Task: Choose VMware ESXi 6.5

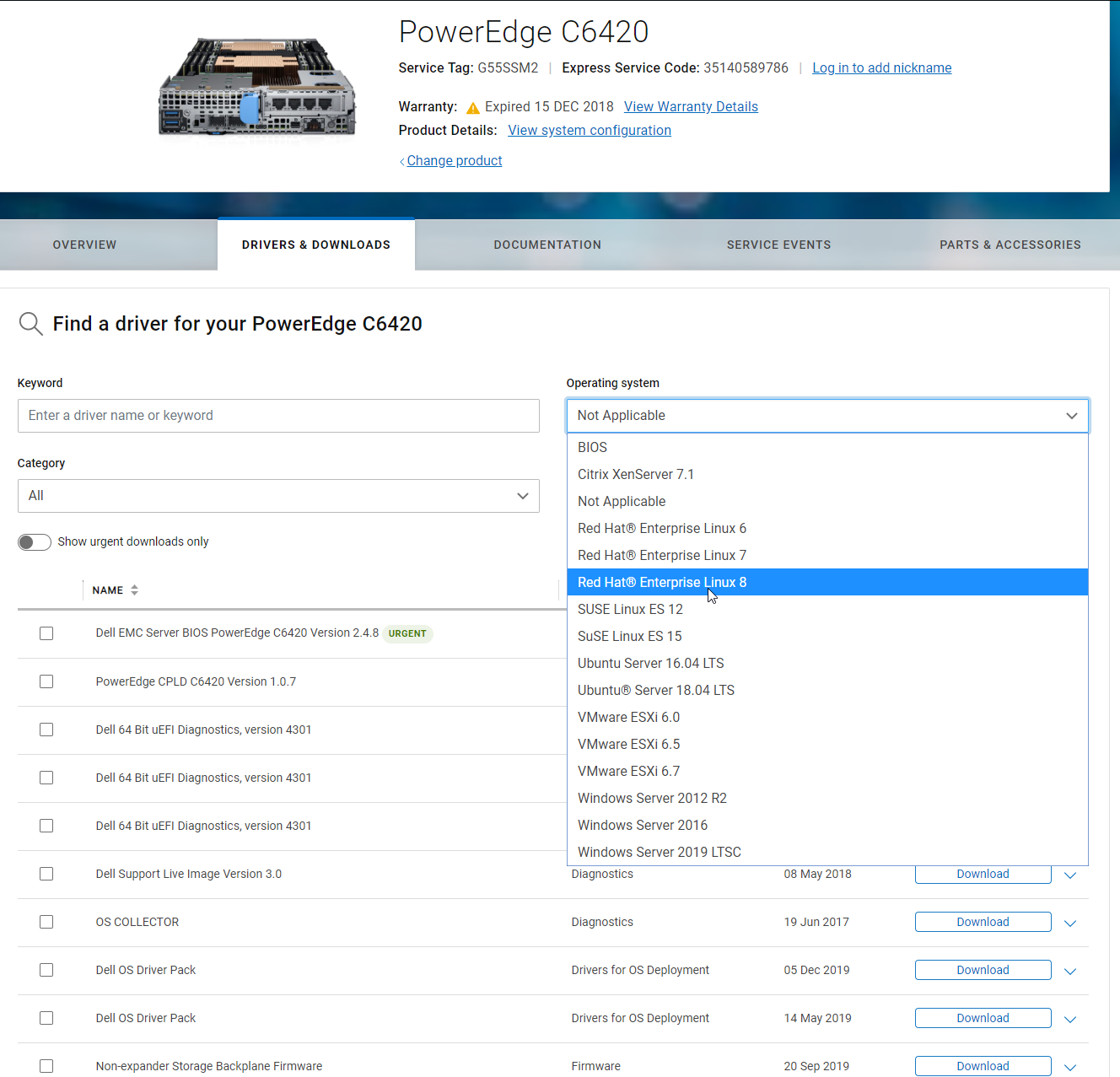Action: pos(827,744)
